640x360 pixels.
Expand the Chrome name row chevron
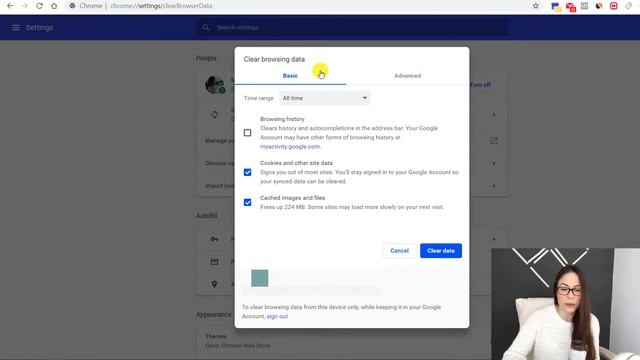pos(494,163)
